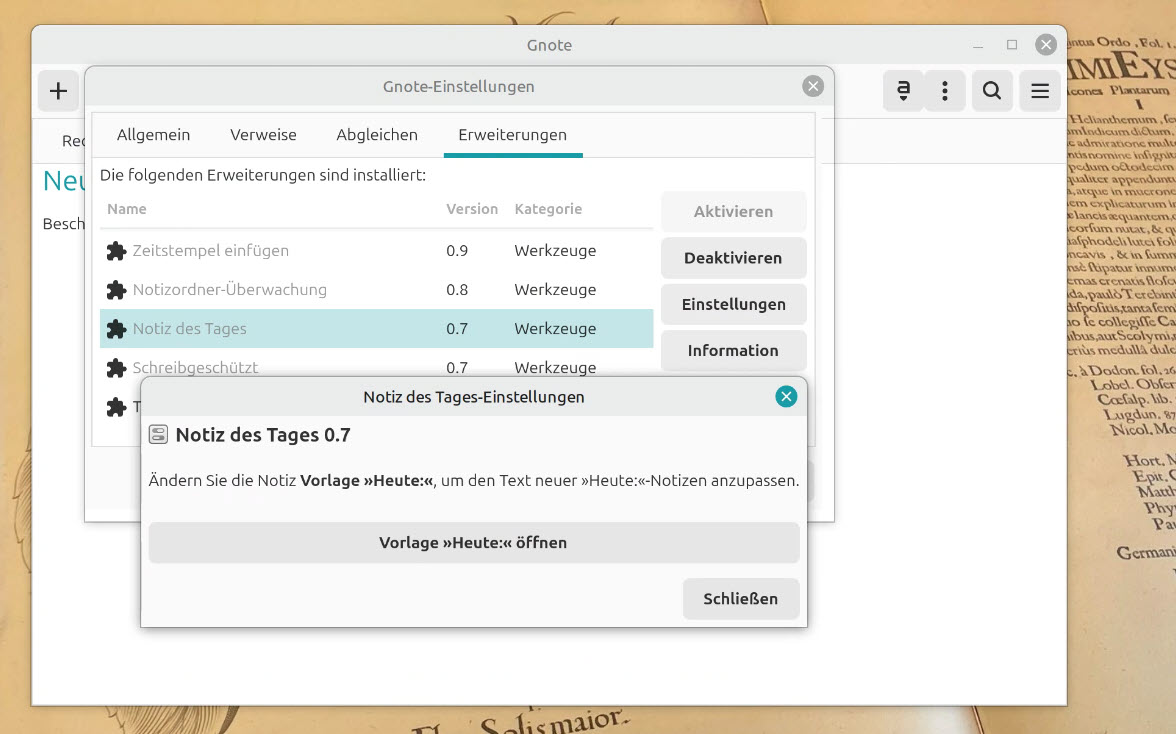Image resolution: width=1176 pixels, height=734 pixels.
Task: Open the three-dot actions menu in Gnote
Action: tap(944, 91)
